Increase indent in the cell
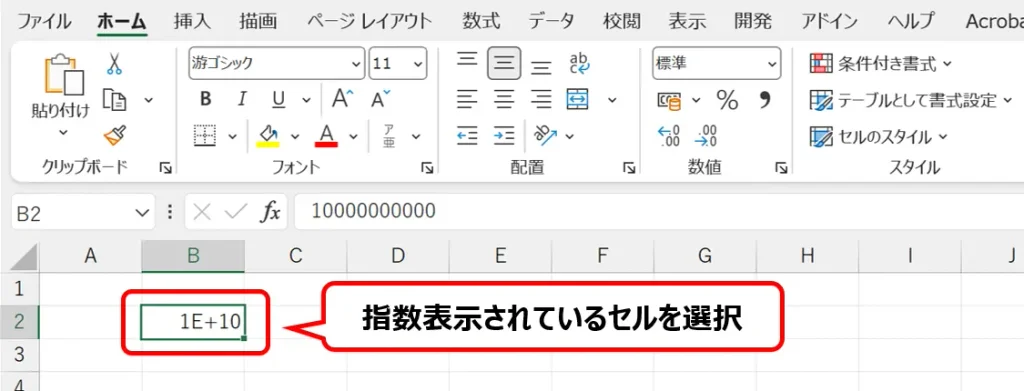The width and height of the screenshot is (1024, 391). pos(504,135)
